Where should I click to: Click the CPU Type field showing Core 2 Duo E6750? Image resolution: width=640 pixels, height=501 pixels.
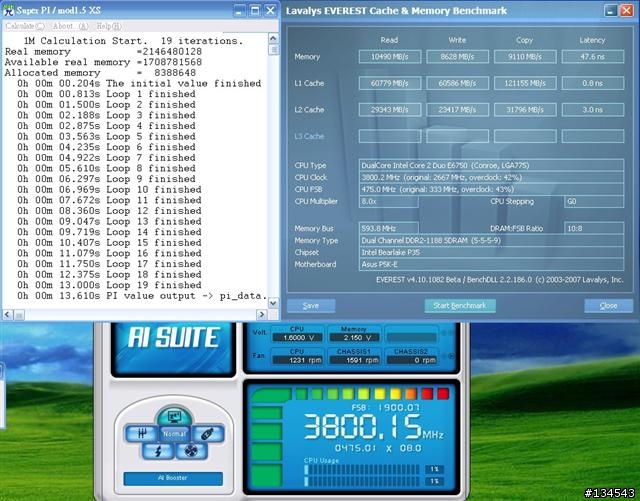491,165
